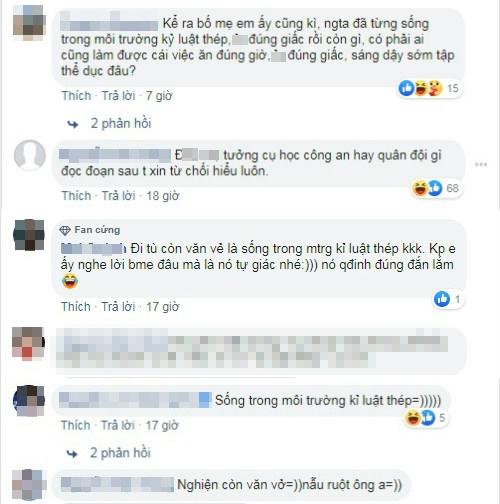
Task: Click the avatar next to the Nghiện còn văn vở comment
Action: tap(28, 485)
